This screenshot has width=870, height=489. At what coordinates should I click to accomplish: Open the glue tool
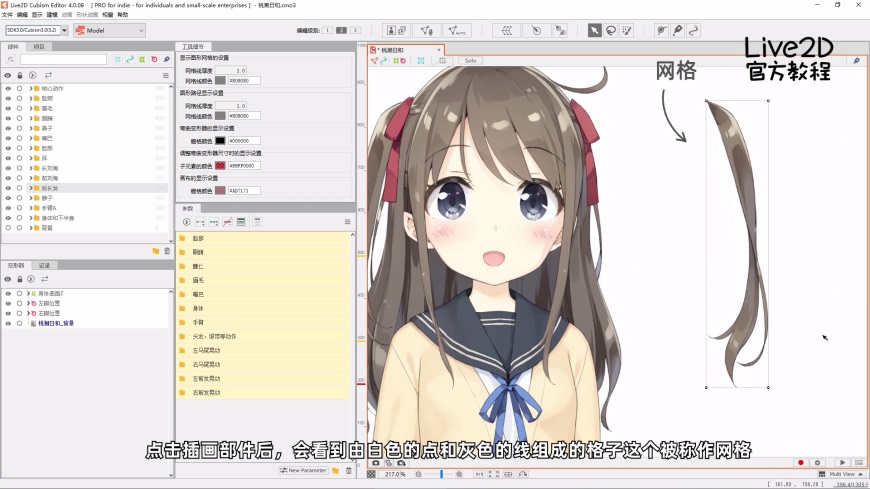560,31
